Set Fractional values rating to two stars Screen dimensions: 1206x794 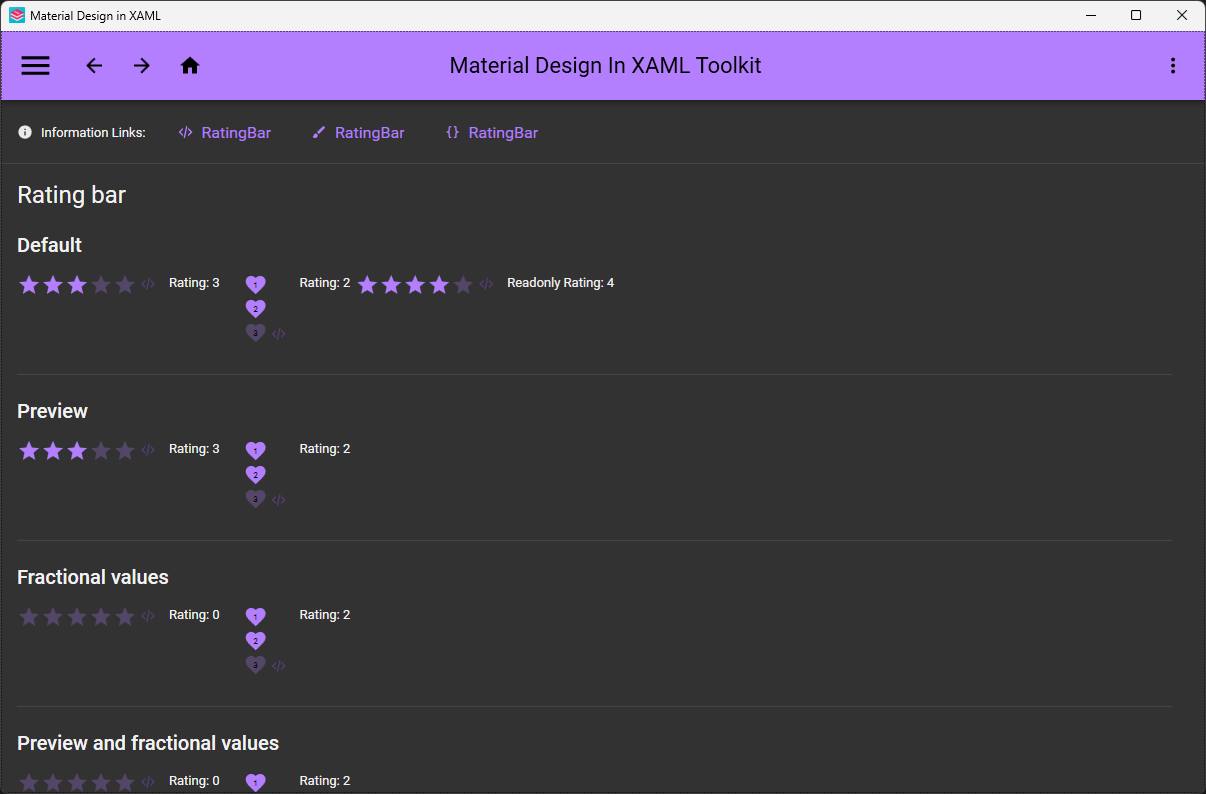coord(53,617)
